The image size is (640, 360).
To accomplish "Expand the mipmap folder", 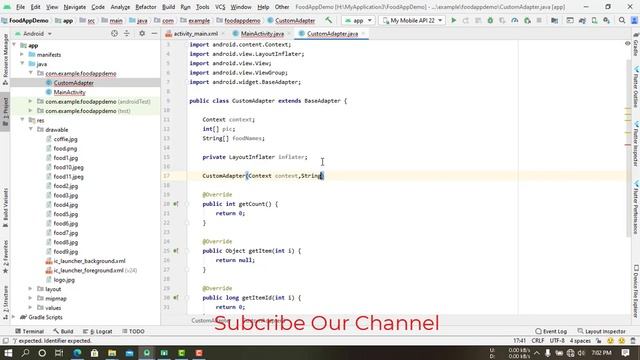I will click(x=31, y=298).
